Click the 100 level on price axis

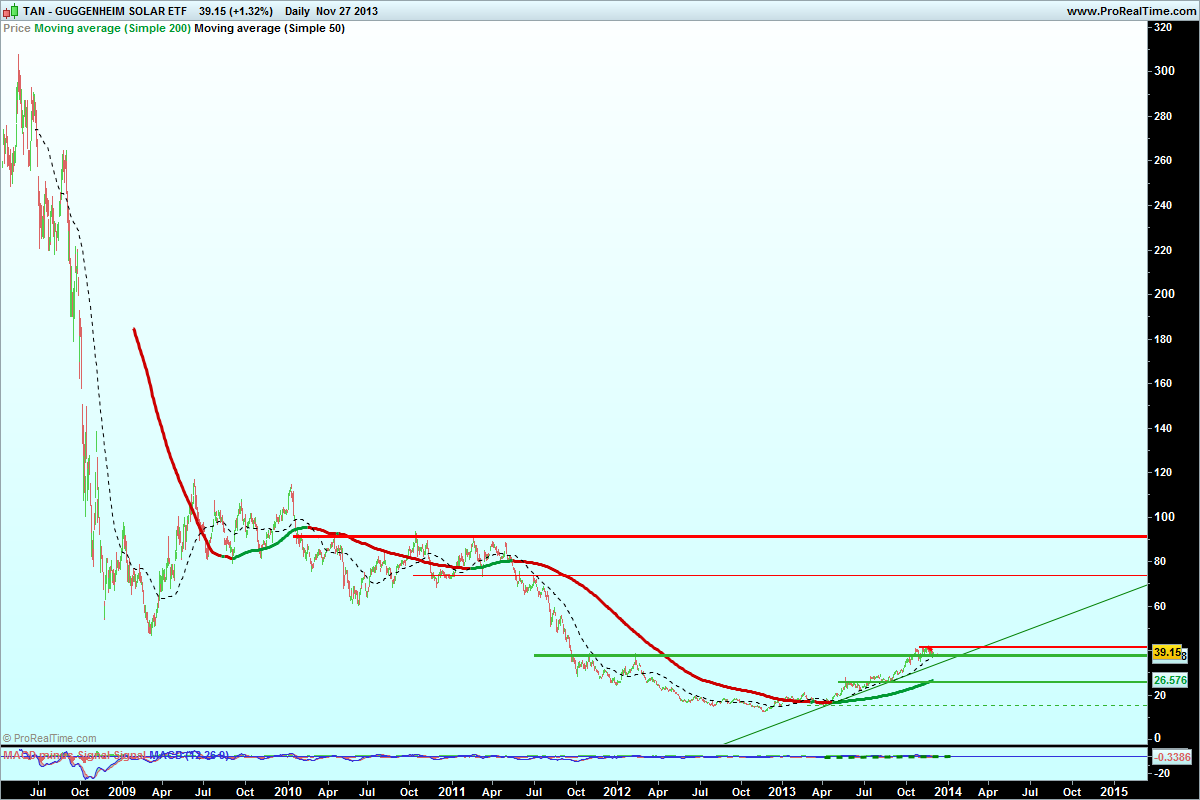pyautogui.click(x=1163, y=517)
